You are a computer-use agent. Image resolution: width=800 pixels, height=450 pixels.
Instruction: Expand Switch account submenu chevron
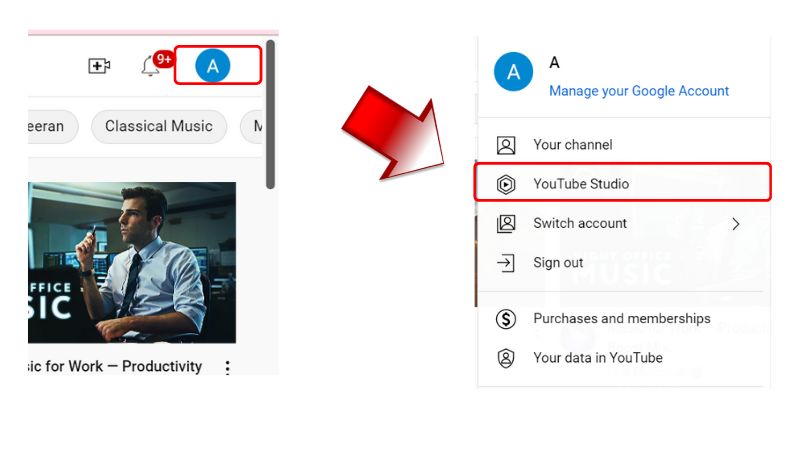735,224
